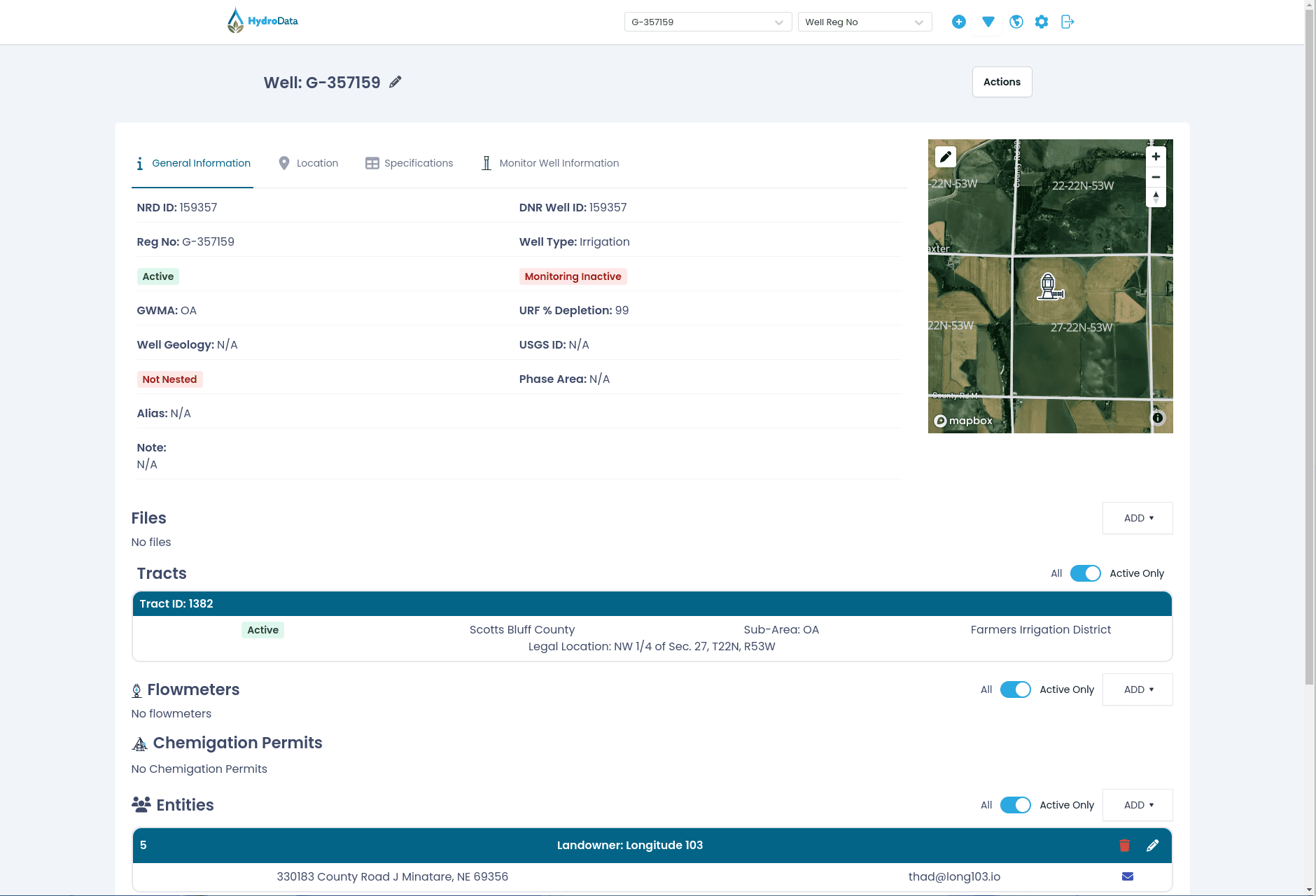
Task: Open settings gear icon in header
Action: [x=1042, y=22]
